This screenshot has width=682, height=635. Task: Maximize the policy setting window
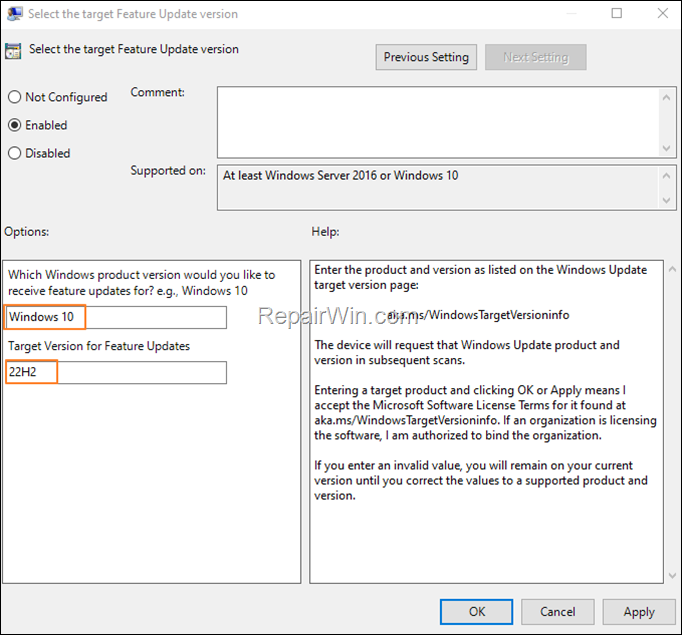click(x=616, y=13)
